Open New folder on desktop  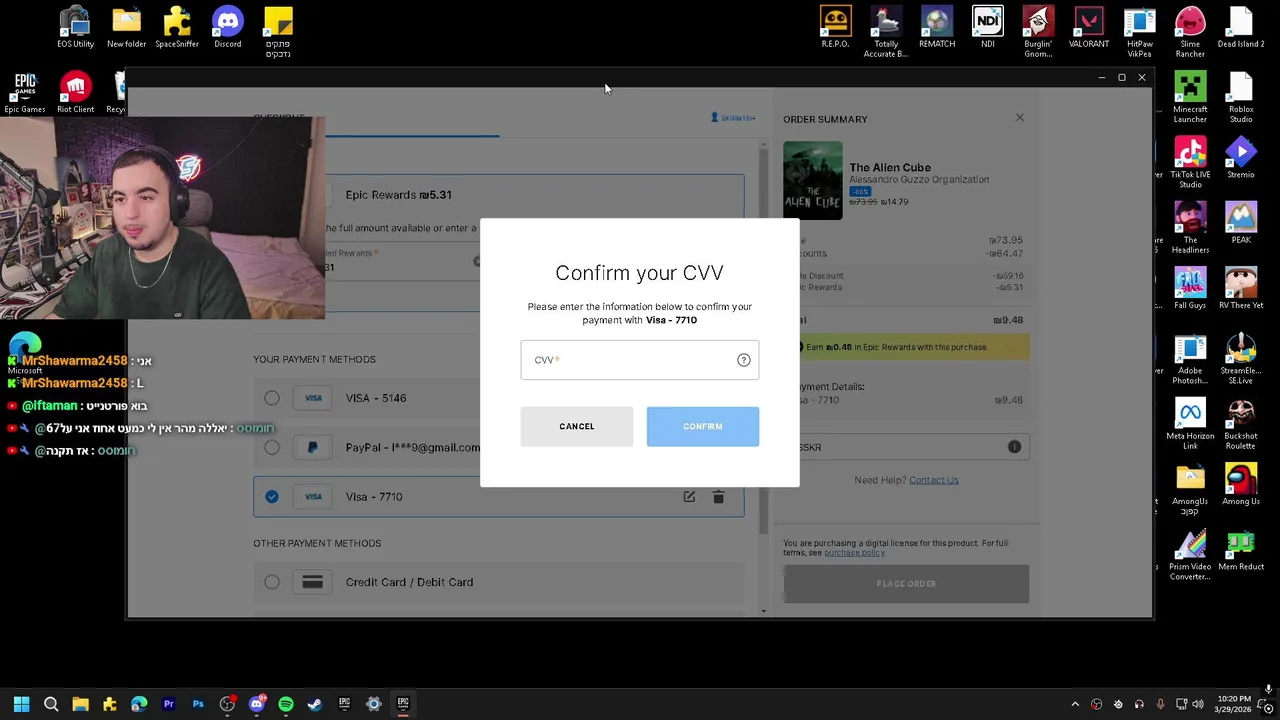(x=126, y=27)
